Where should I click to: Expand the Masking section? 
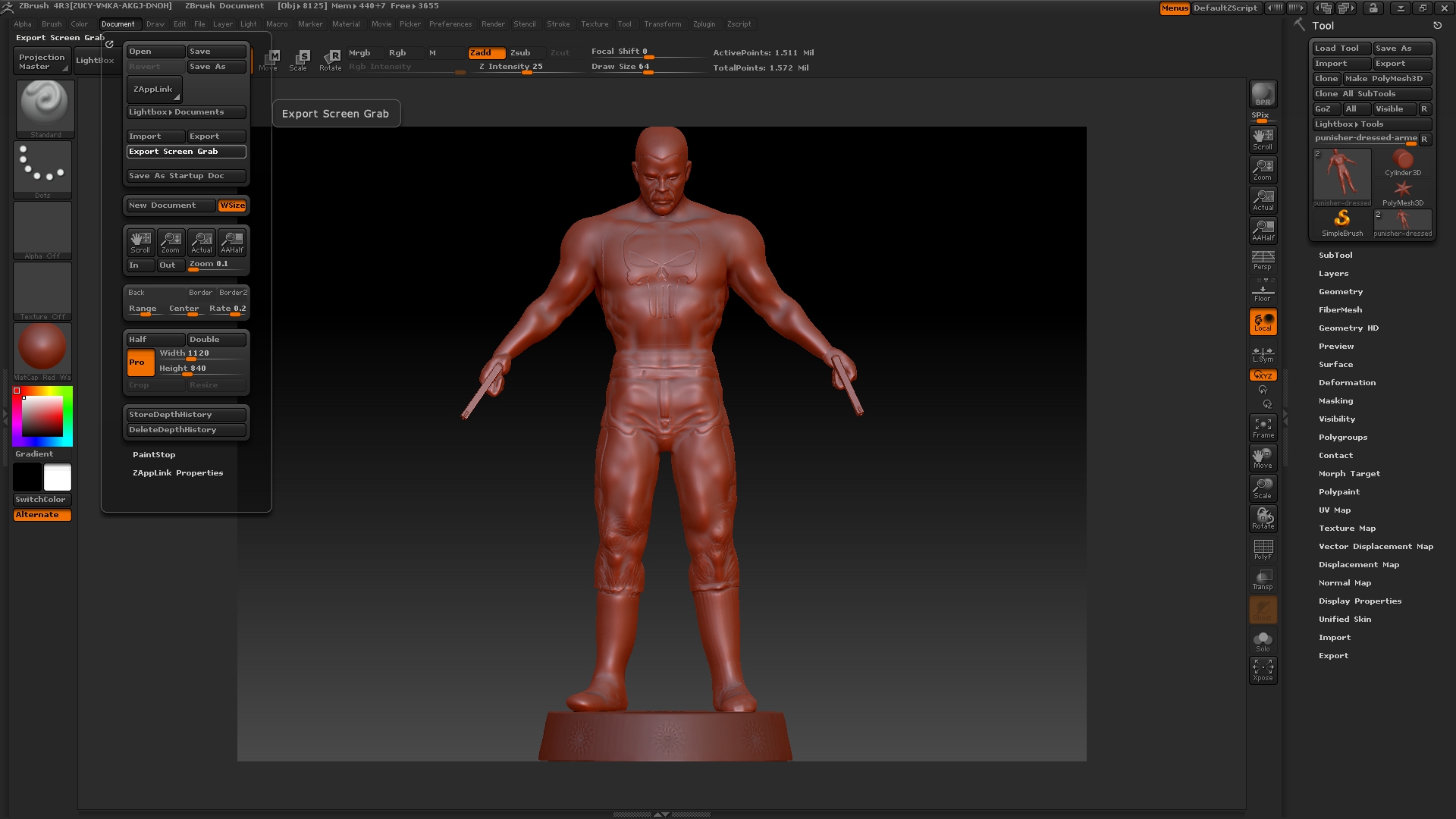1335,401
